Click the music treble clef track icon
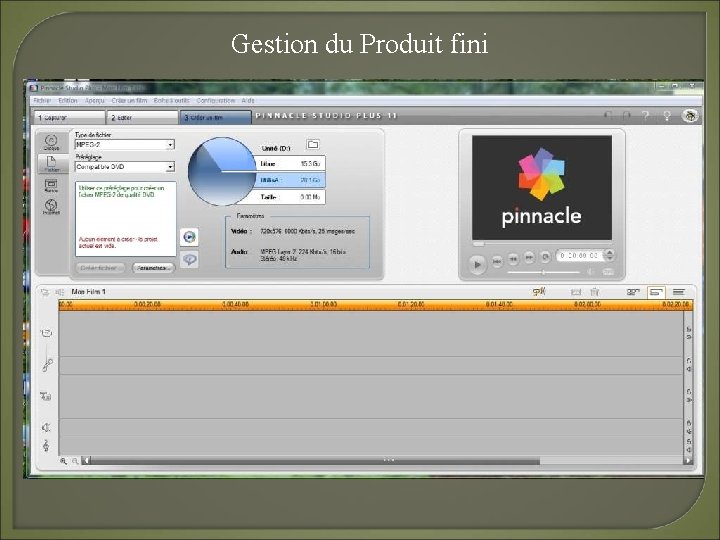 click(46, 445)
